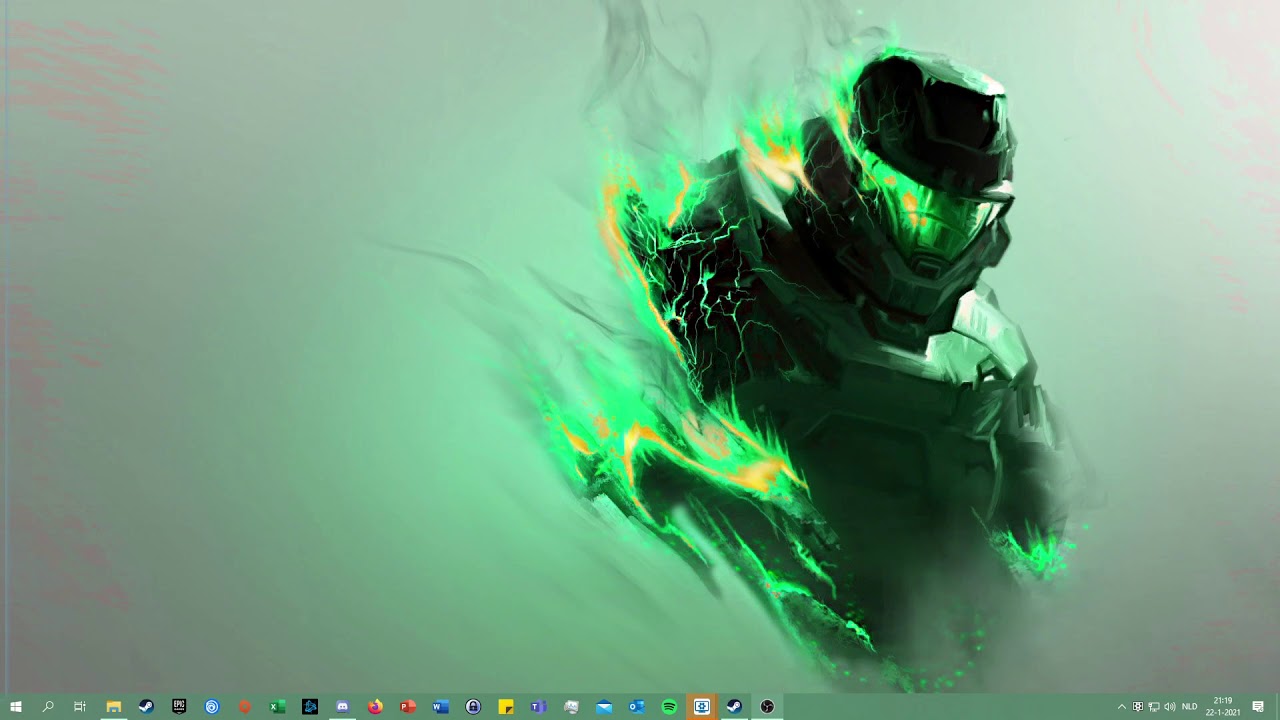
Task: Open the Windows Start menu
Action: coord(15,707)
